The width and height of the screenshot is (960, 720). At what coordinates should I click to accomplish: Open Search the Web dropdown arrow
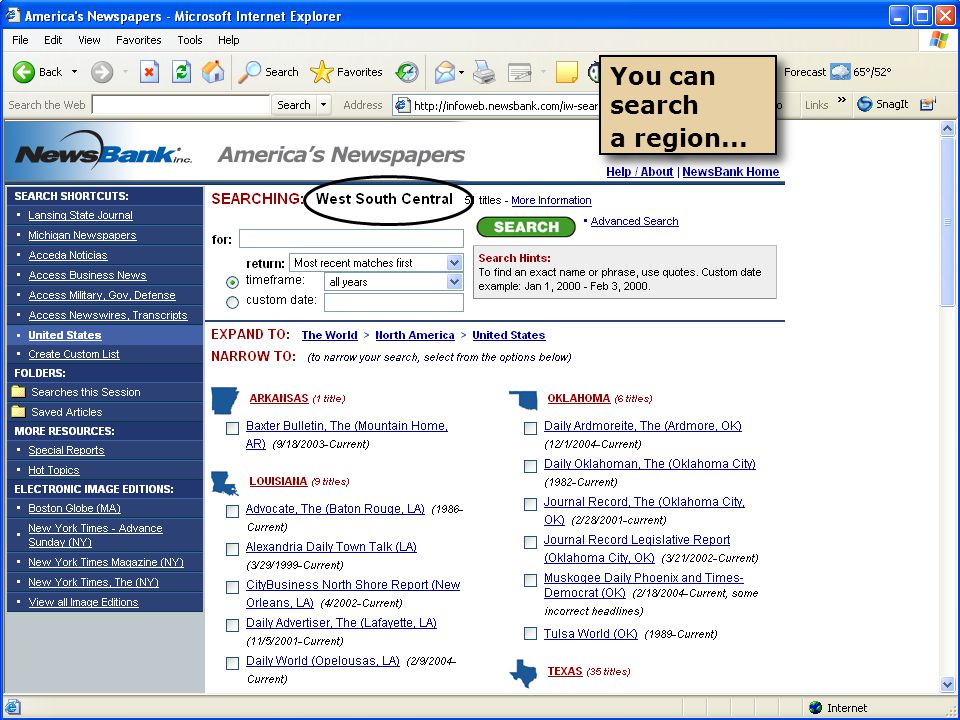click(323, 105)
